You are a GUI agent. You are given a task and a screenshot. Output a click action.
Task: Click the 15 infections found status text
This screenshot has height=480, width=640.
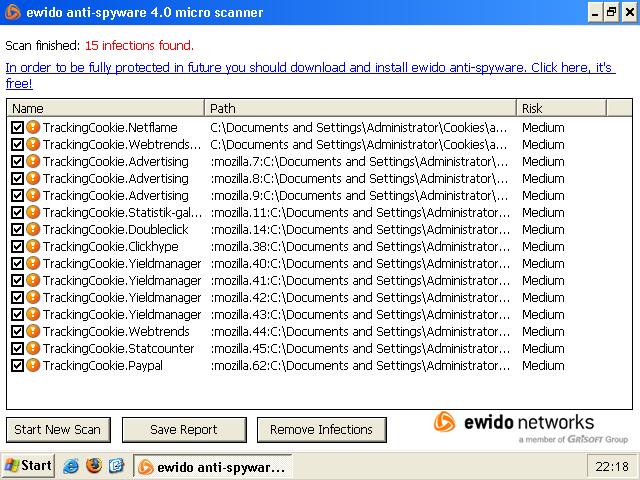point(139,45)
